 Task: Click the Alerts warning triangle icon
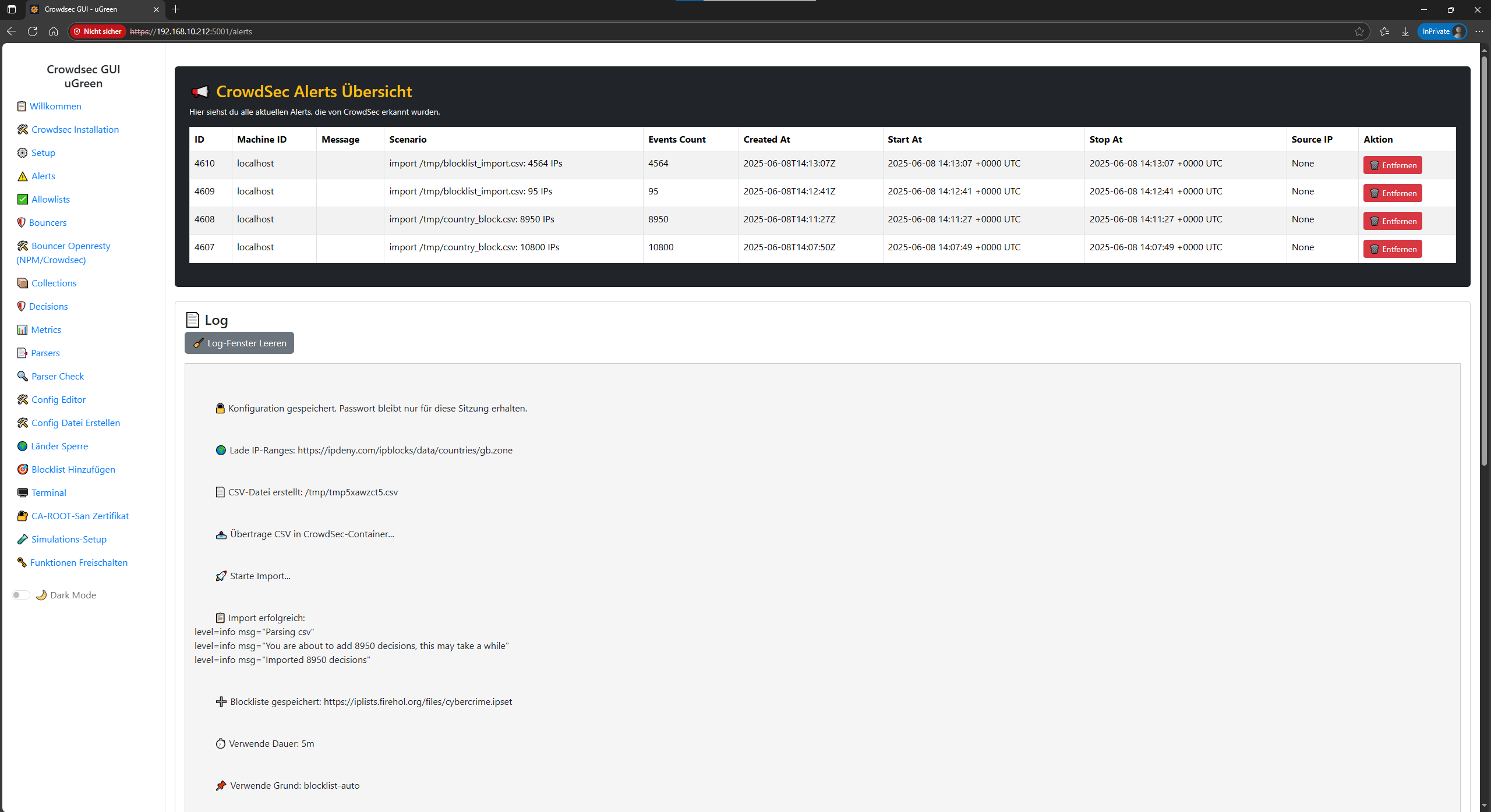pyautogui.click(x=22, y=176)
